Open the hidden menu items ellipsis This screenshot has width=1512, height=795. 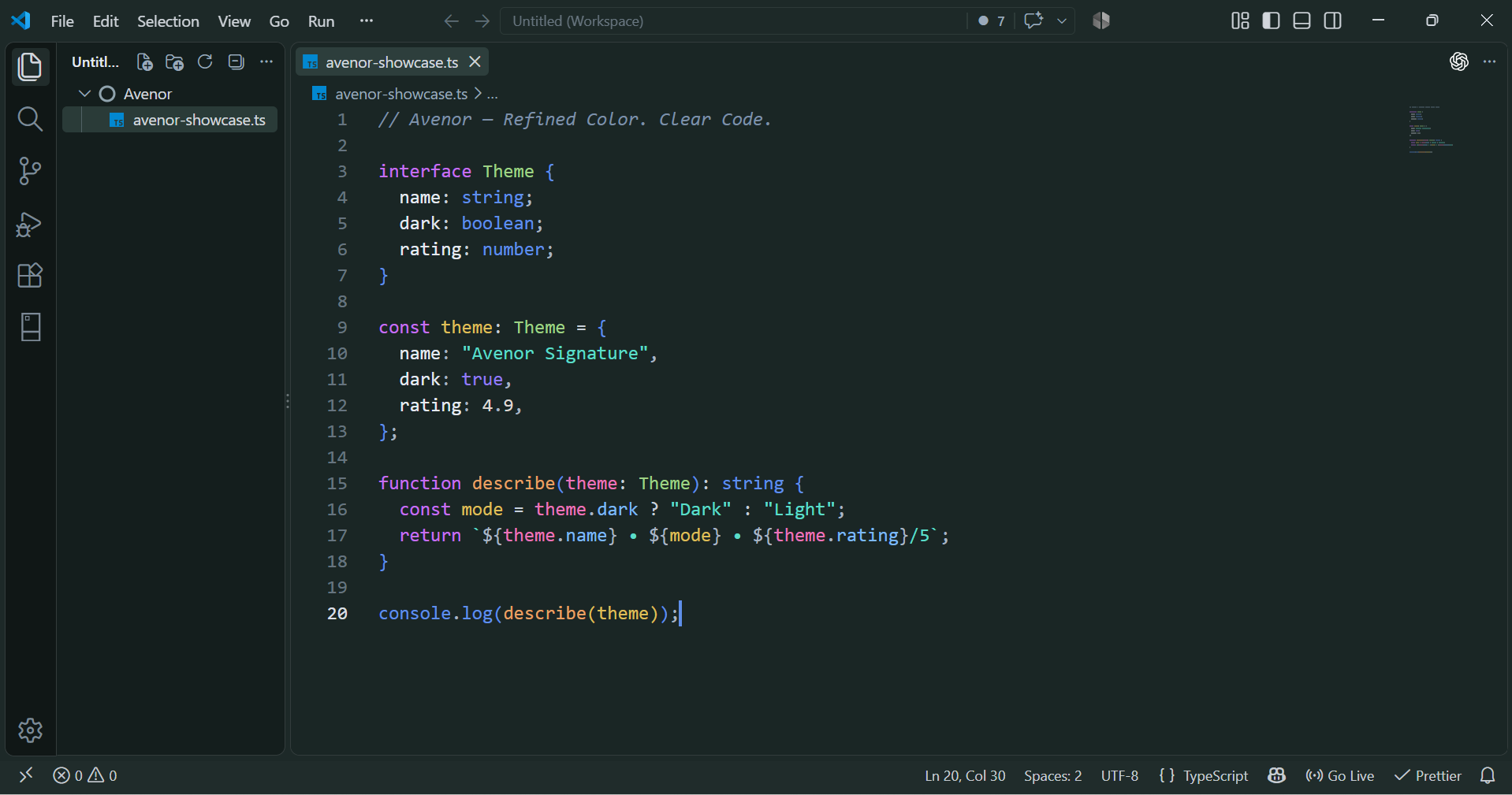367,21
